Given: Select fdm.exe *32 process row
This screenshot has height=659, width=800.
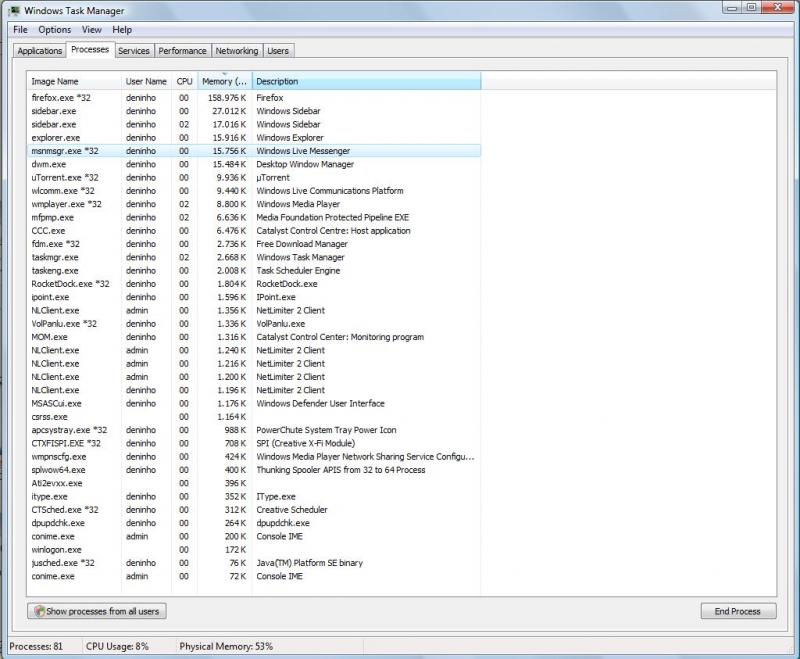Looking at the screenshot, I should (254, 244).
